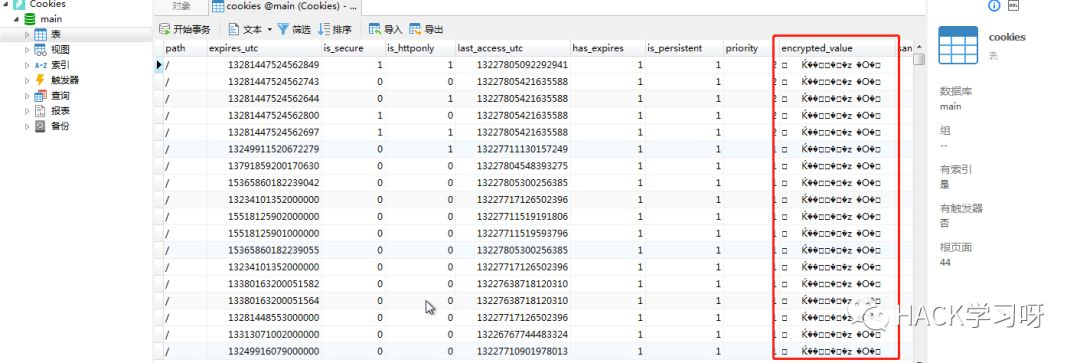Open the DDL icon in right panel
The image size is (1080, 363).
pos(1013,6)
